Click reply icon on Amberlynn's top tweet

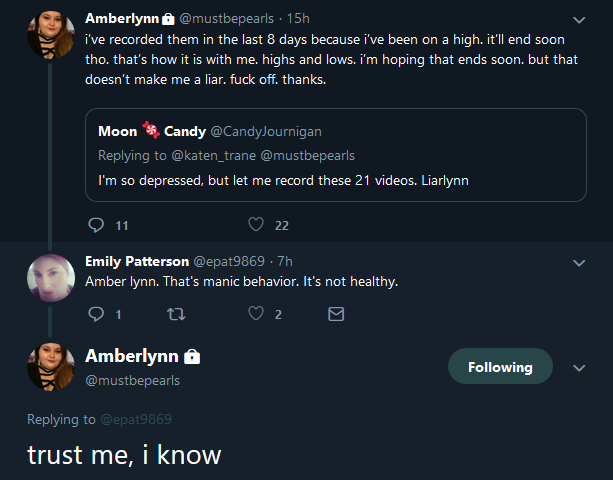[96, 225]
